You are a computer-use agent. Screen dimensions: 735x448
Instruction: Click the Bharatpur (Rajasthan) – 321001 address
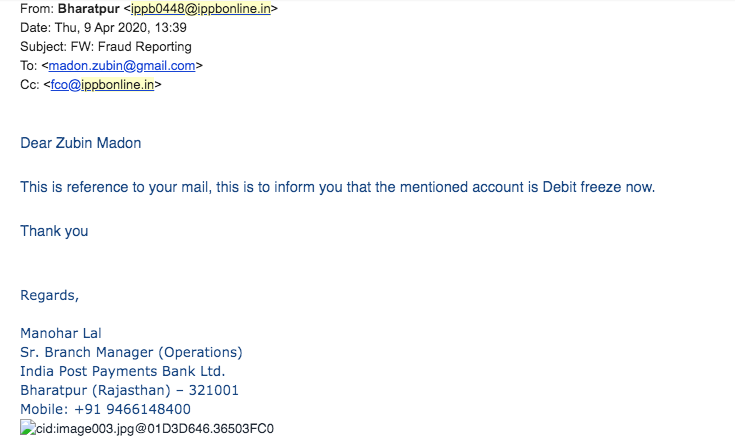click(x=129, y=390)
